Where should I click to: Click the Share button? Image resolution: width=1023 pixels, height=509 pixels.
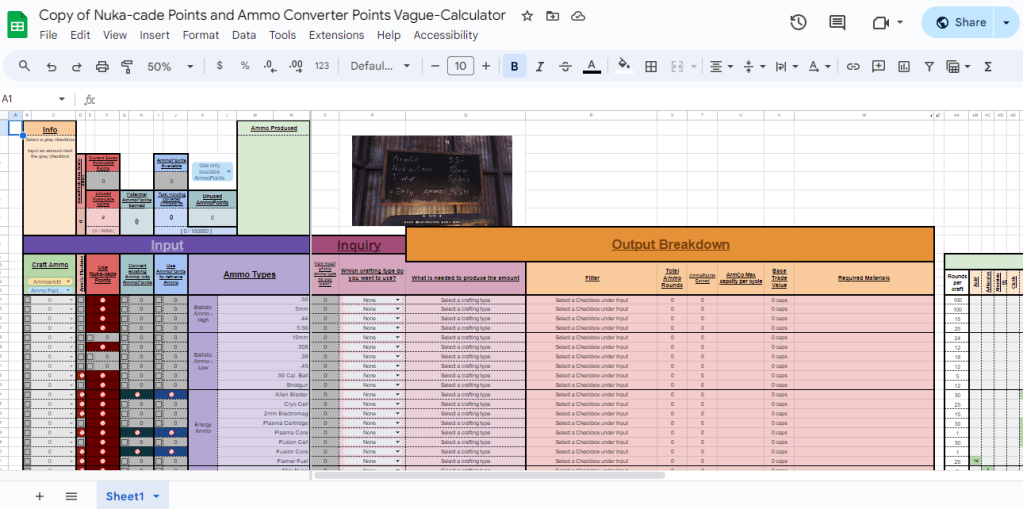[x=958, y=22]
